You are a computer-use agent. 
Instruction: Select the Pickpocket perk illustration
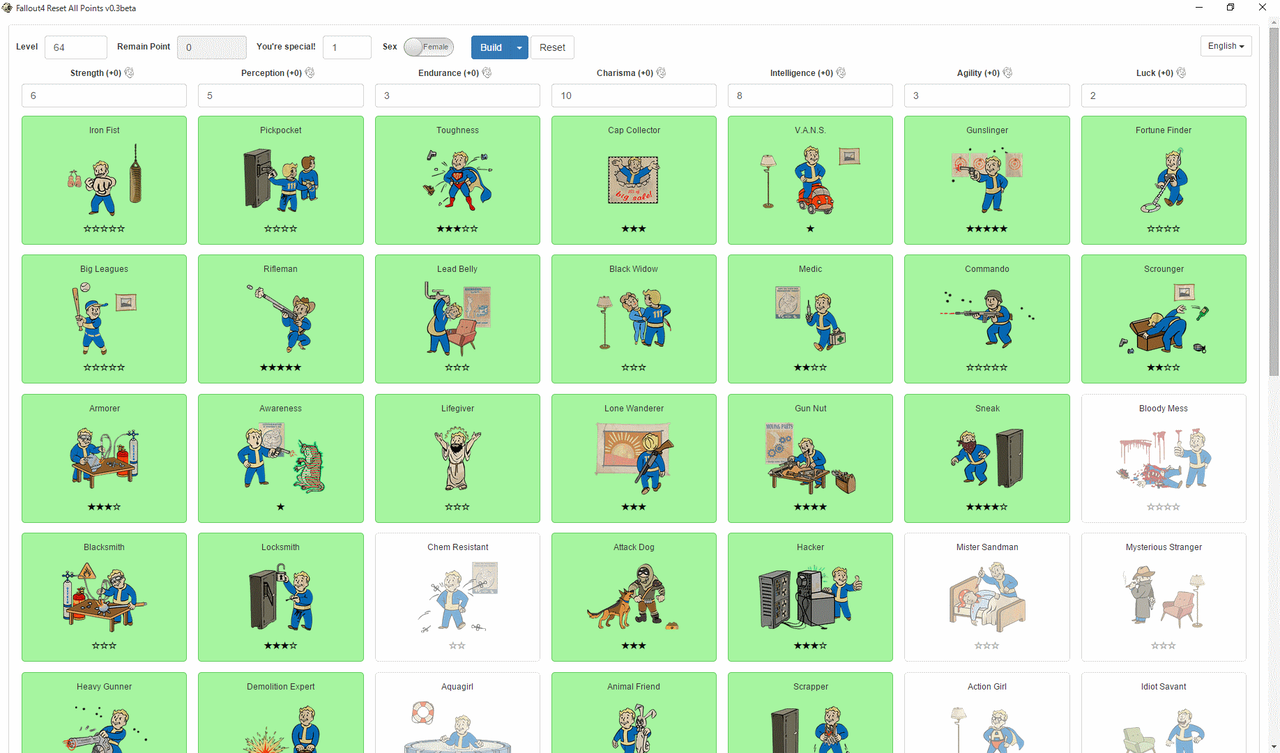pos(281,180)
